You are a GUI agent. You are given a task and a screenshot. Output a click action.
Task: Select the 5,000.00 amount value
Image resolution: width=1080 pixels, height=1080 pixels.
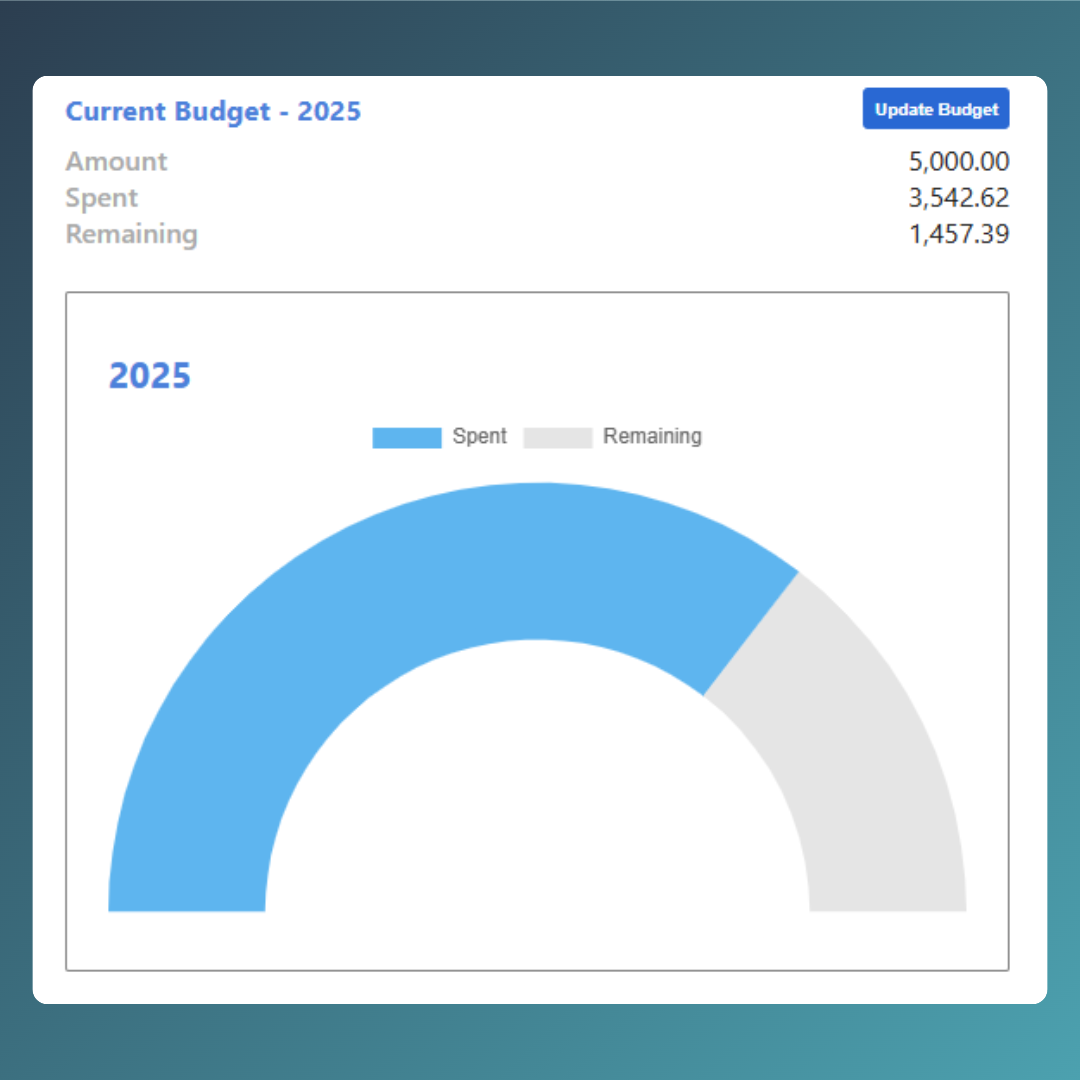point(959,161)
